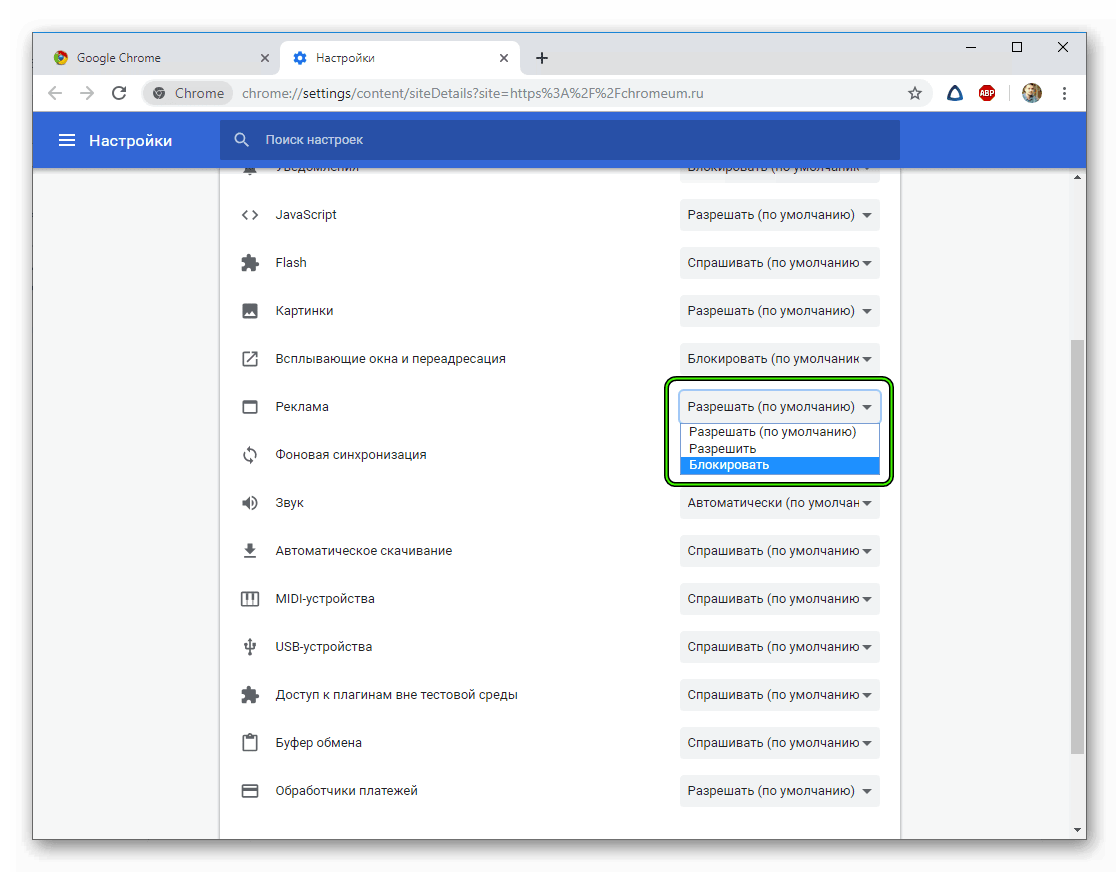
Task: Click the search magnifier icon in settings
Action: [x=242, y=140]
